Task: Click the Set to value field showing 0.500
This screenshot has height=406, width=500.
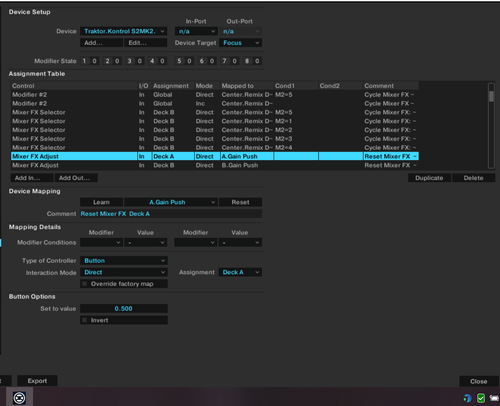Action: pos(124,309)
